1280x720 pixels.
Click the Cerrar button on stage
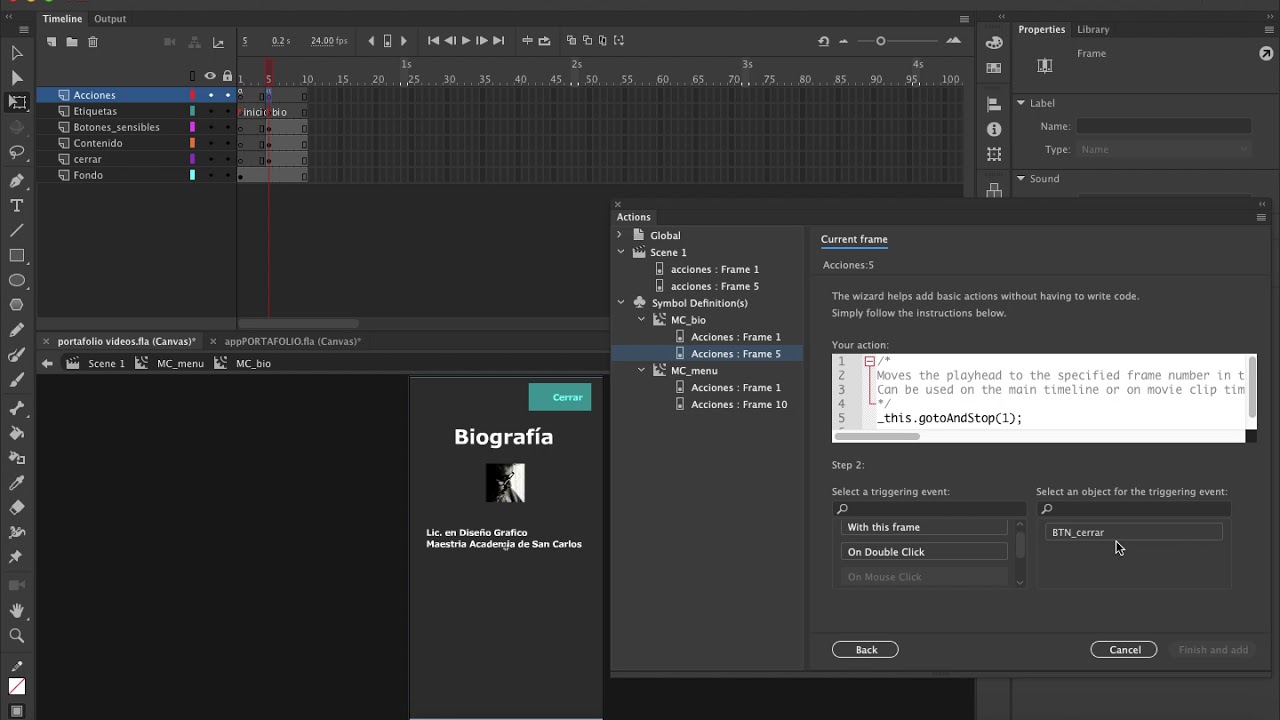pos(560,397)
